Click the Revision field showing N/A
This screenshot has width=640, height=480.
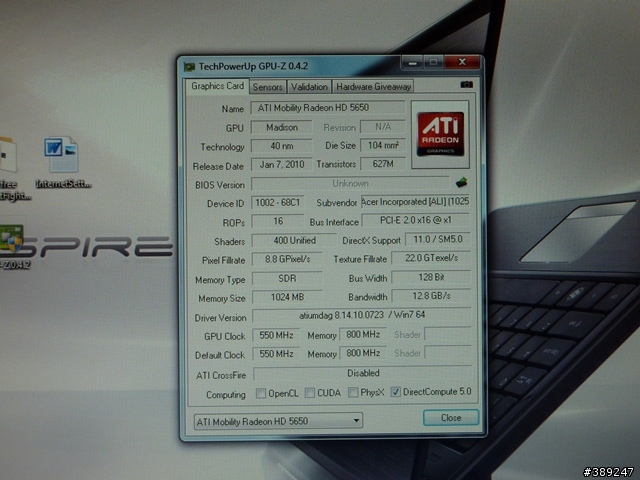[x=383, y=127]
